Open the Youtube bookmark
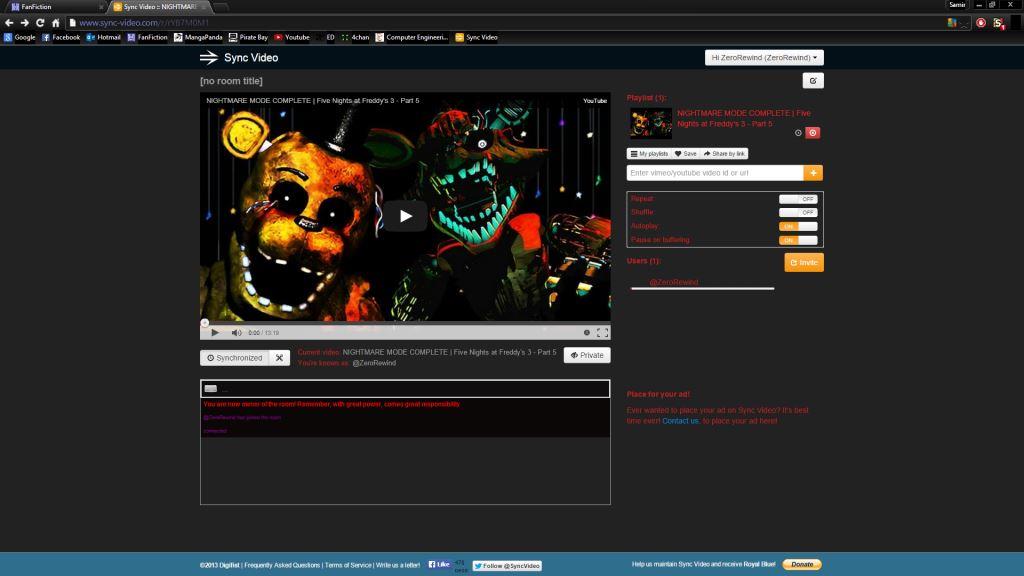 292,37
